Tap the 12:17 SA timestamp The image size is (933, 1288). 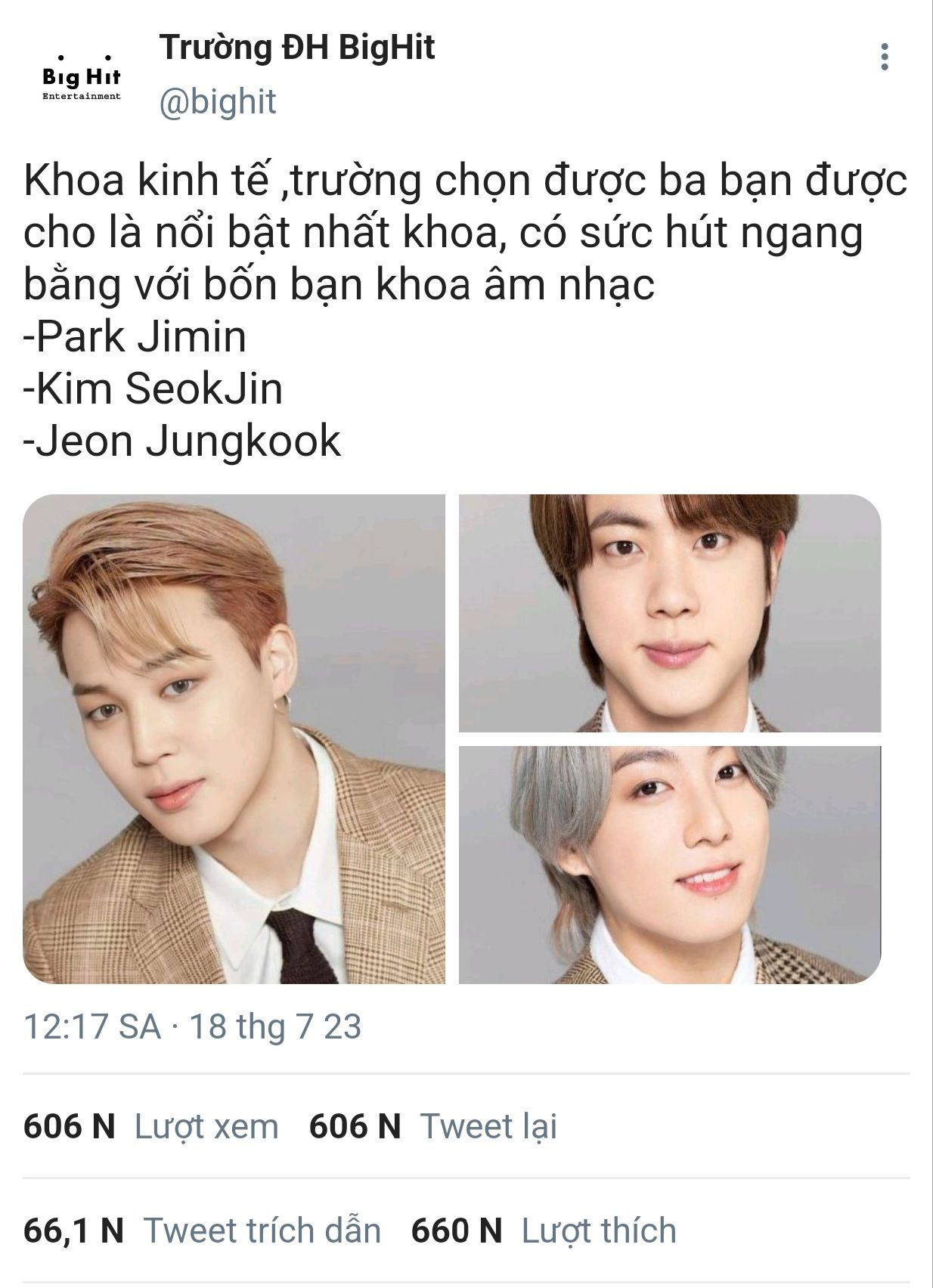(92, 1026)
